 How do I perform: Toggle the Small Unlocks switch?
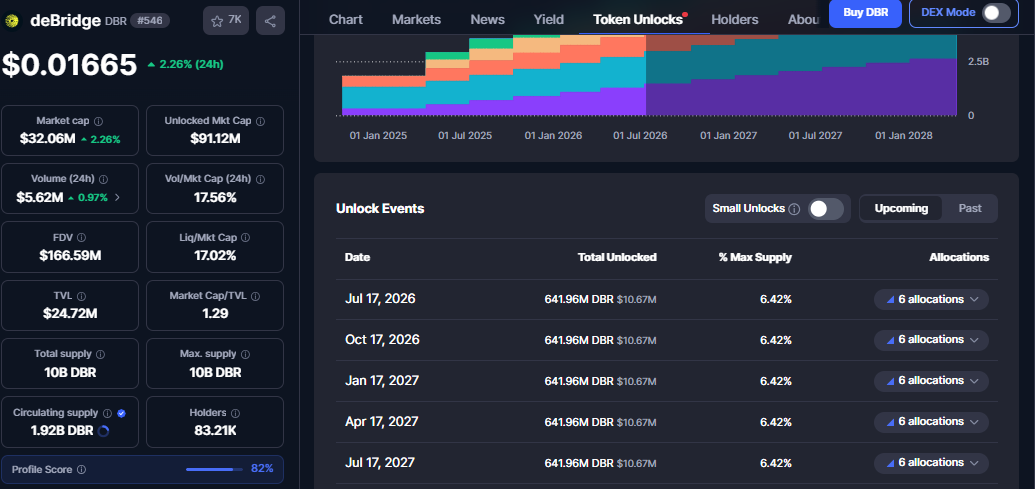(x=826, y=209)
